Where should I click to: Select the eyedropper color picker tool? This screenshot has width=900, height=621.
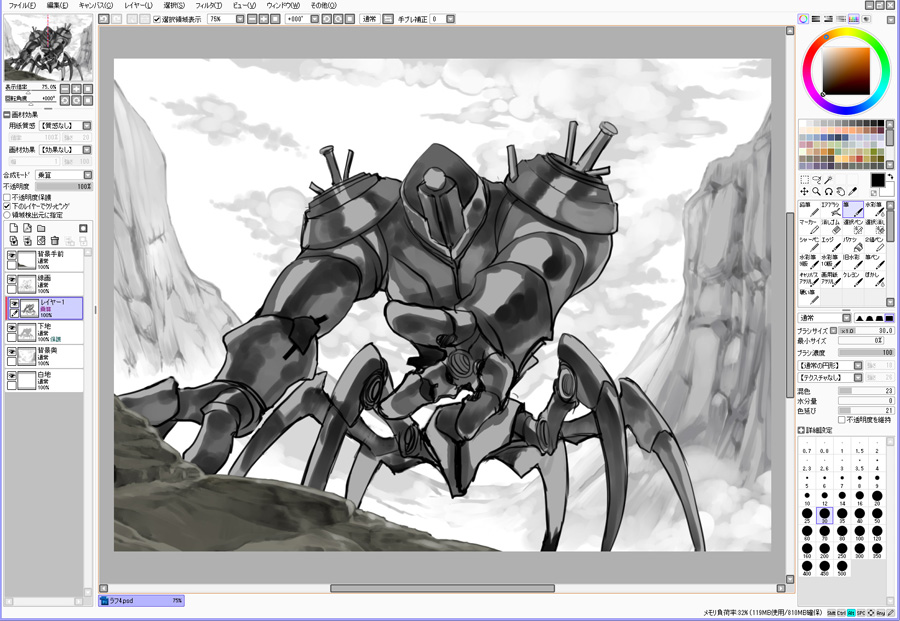852,192
